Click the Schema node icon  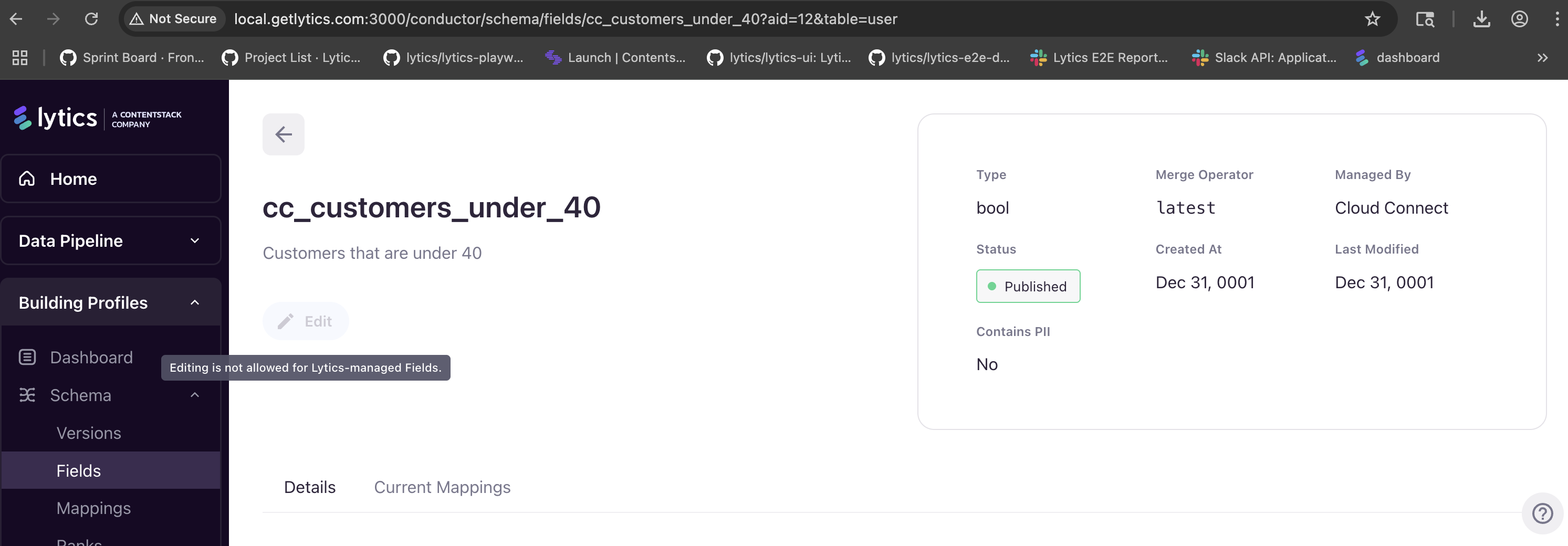tap(27, 395)
